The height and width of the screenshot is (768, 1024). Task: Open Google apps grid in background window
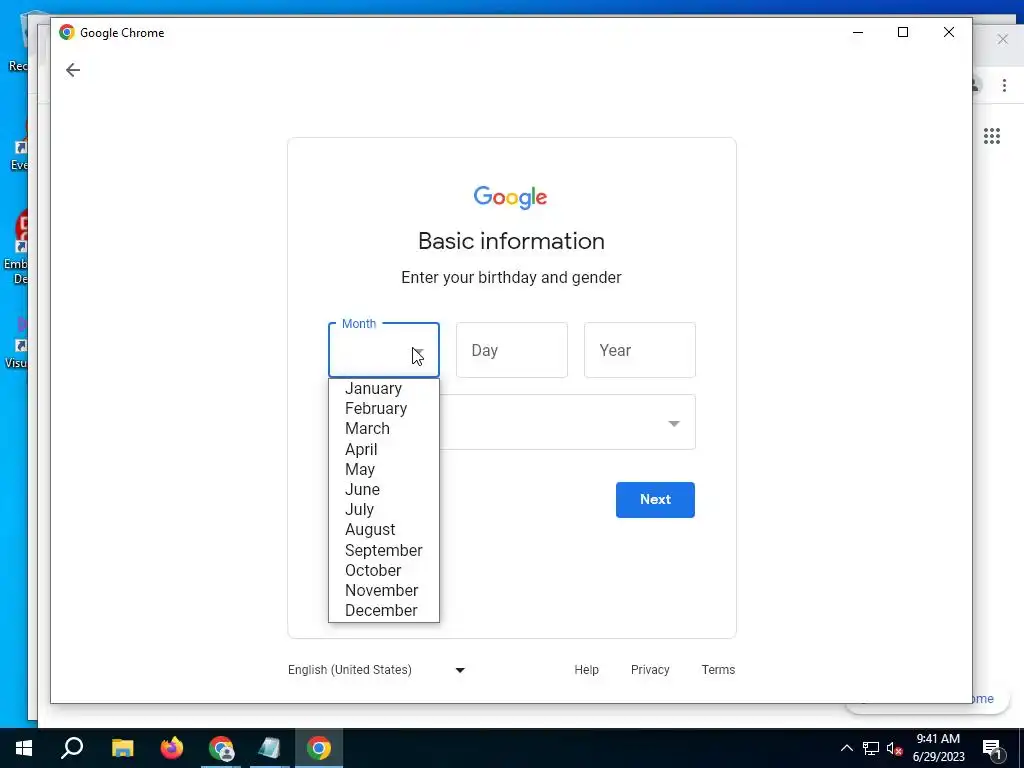[x=992, y=136]
